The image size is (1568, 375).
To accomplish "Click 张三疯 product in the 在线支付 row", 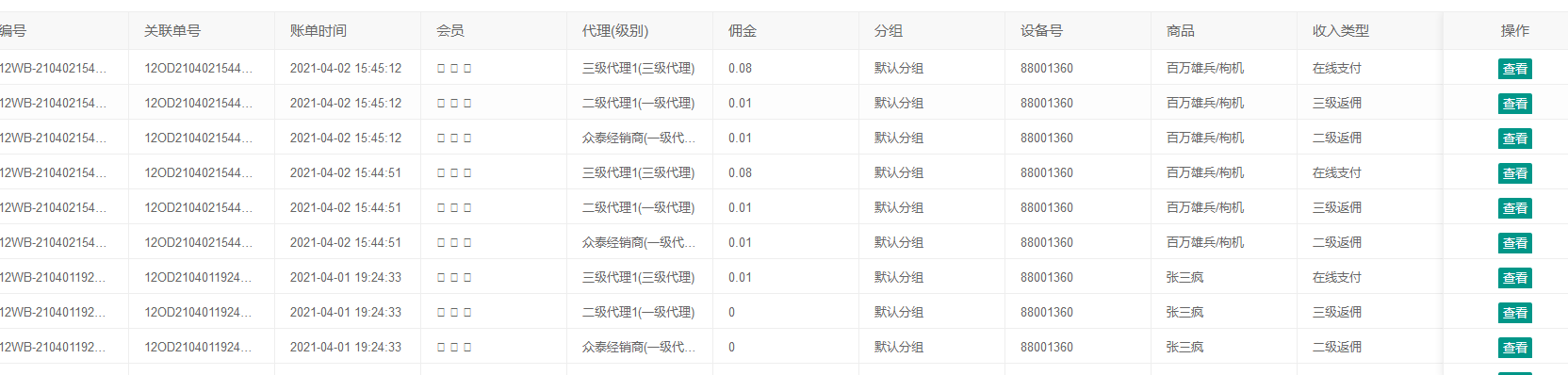I will pyautogui.click(x=1184, y=278).
